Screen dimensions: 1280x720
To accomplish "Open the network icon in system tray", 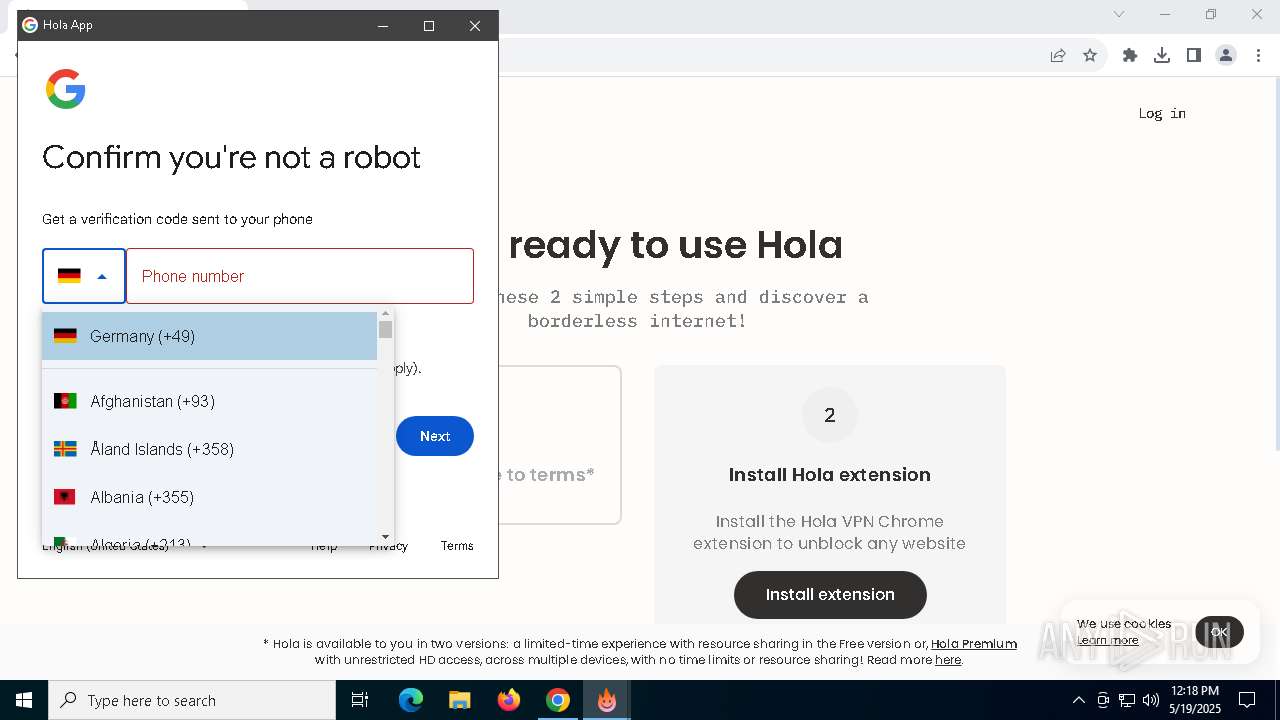I will tap(1127, 700).
